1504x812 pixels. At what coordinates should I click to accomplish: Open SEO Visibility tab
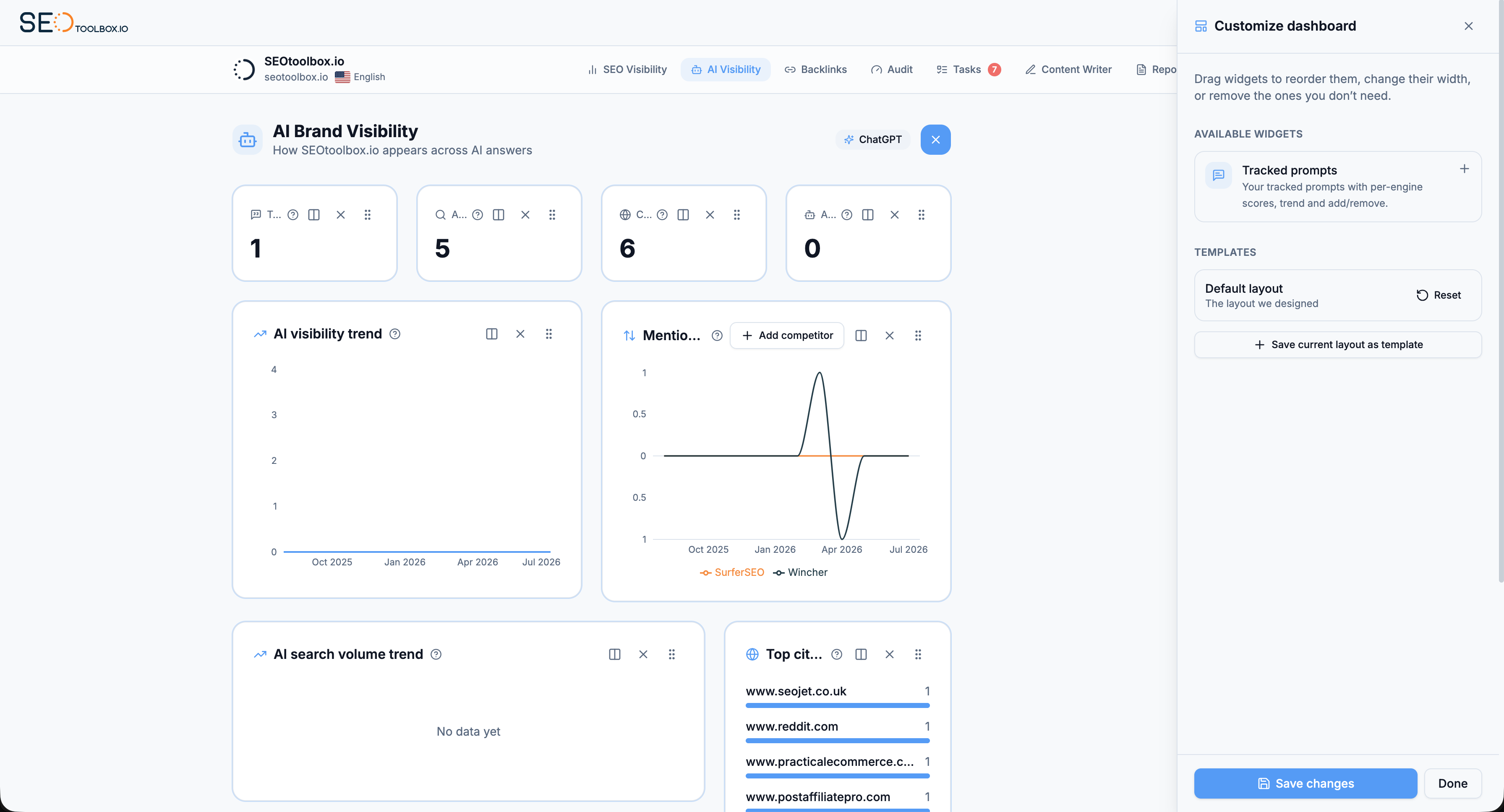click(627, 70)
